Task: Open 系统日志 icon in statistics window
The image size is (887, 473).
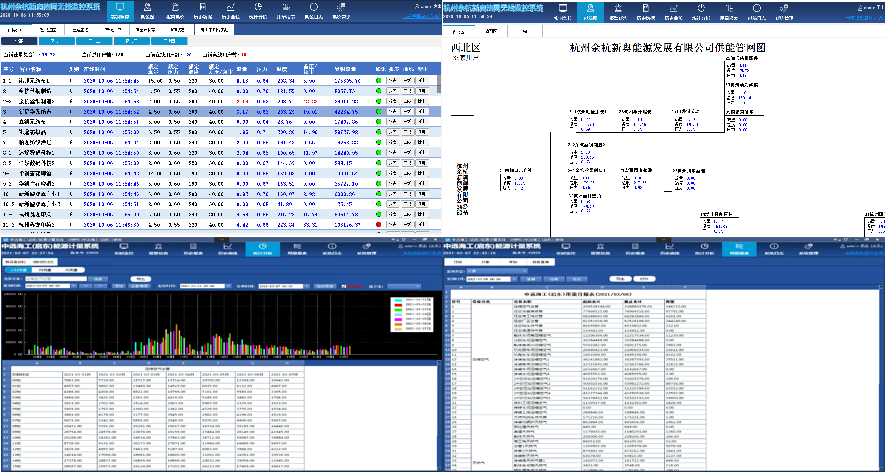Action: click(x=332, y=246)
